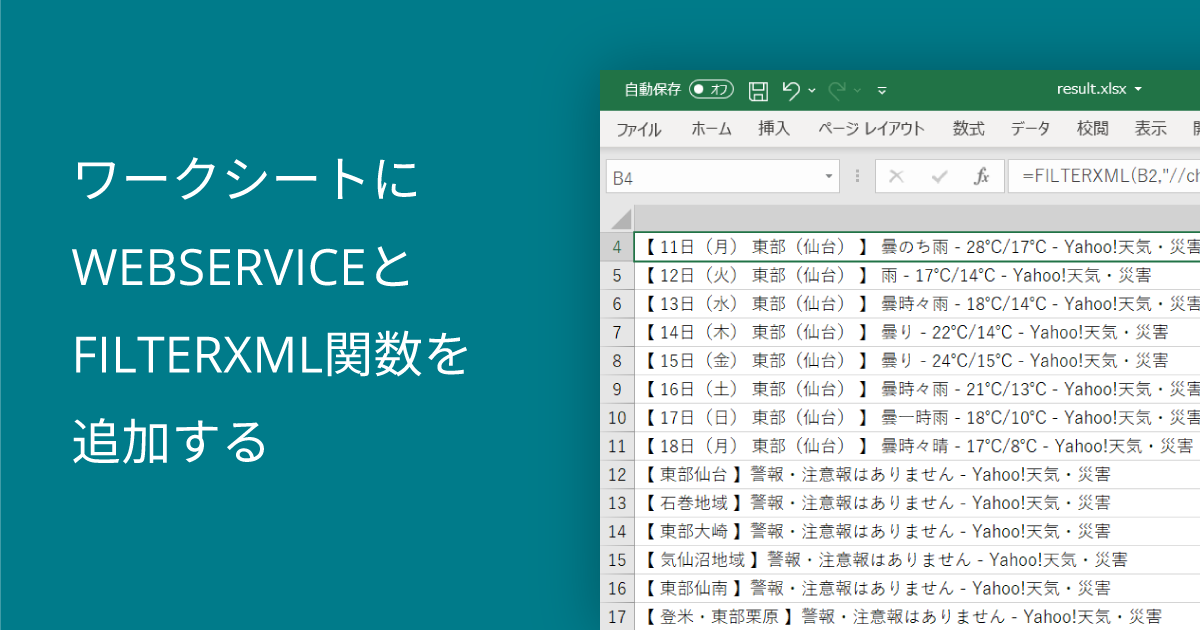The width and height of the screenshot is (1200, 630).
Task: Click the Cancel (X) icon beside formula bar
Action: (x=896, y=175)
